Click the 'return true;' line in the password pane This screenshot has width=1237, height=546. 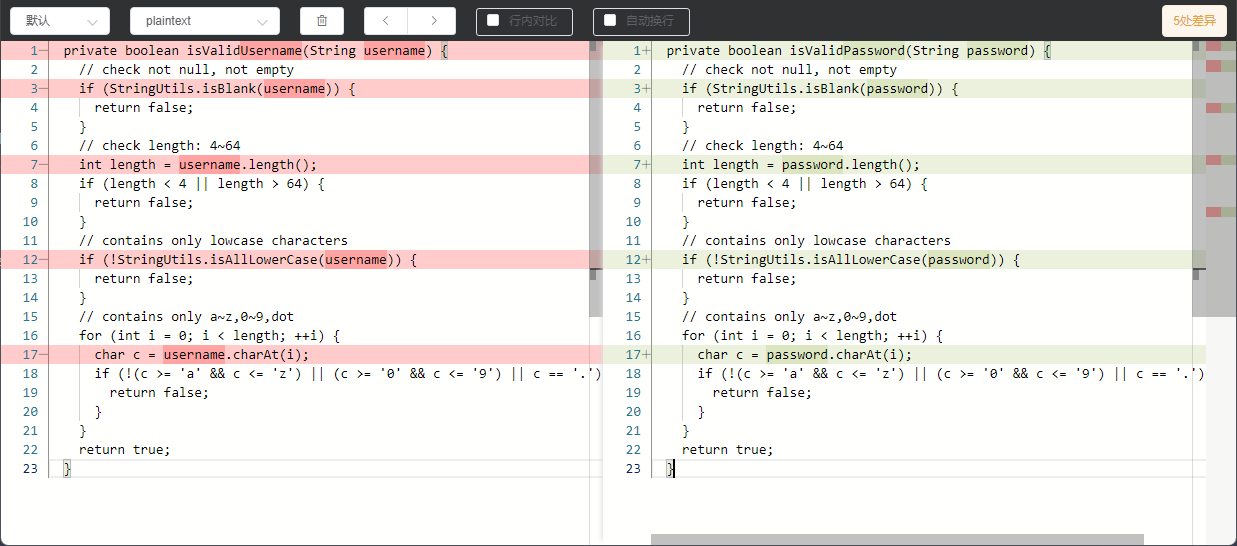727,449
